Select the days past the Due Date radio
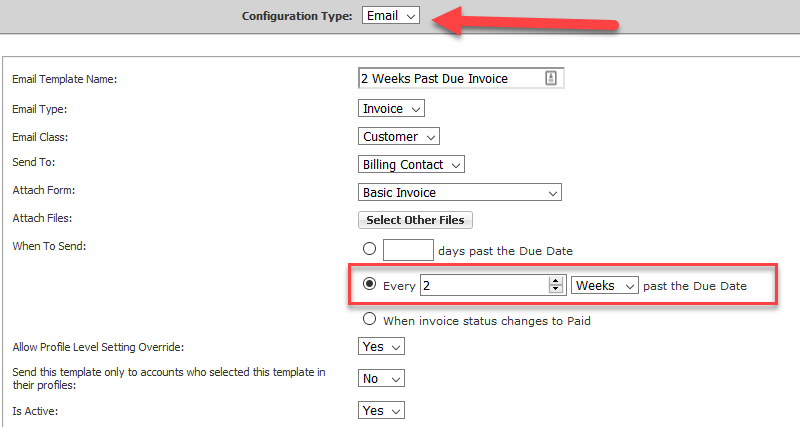The image size is (800, 427). click(x=369, y=248)
